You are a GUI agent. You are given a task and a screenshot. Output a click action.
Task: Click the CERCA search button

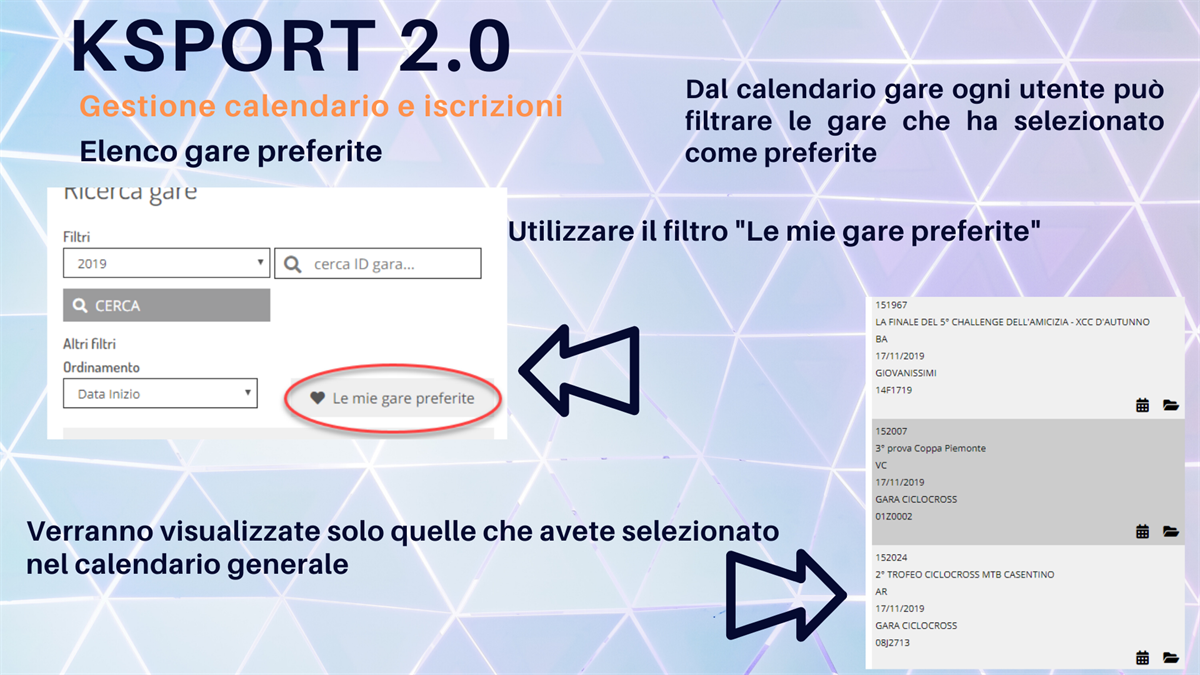click(x=167, y=306)
